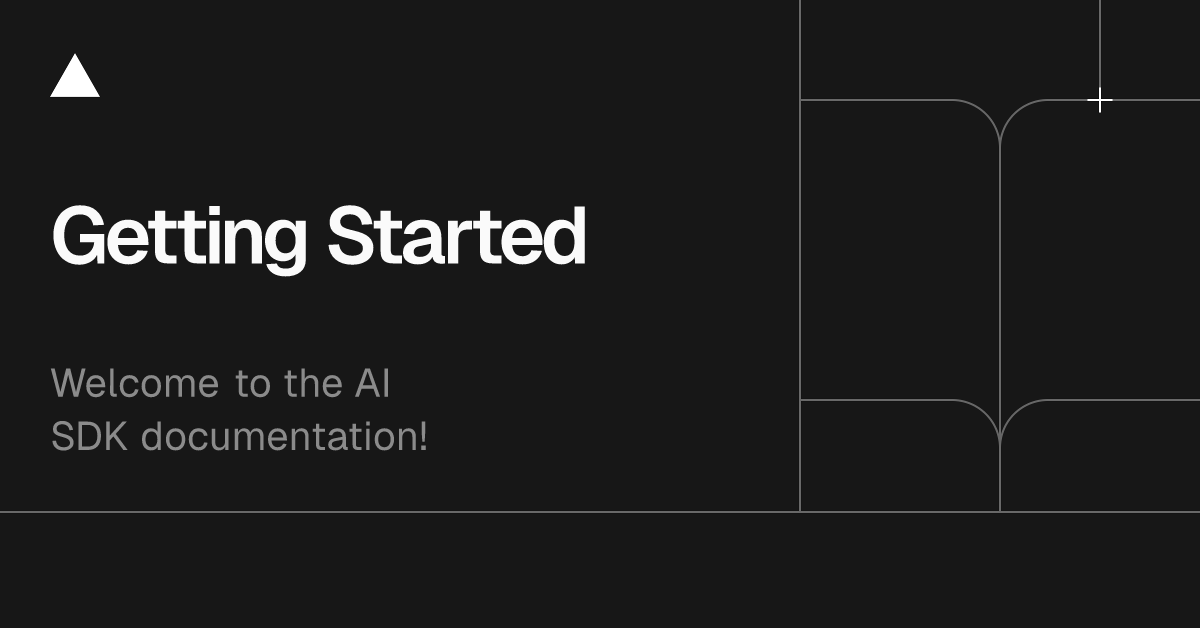Click the empty top cell left of the crosshair line
This screenshot has height=628, width=1200.
pos(950,50)
